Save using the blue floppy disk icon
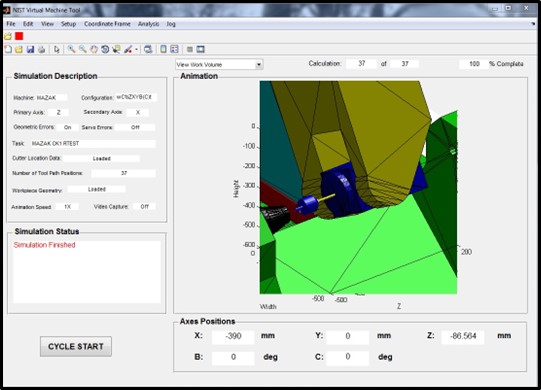The width and height of the screenshot is (541, 390). coord(30,49)
